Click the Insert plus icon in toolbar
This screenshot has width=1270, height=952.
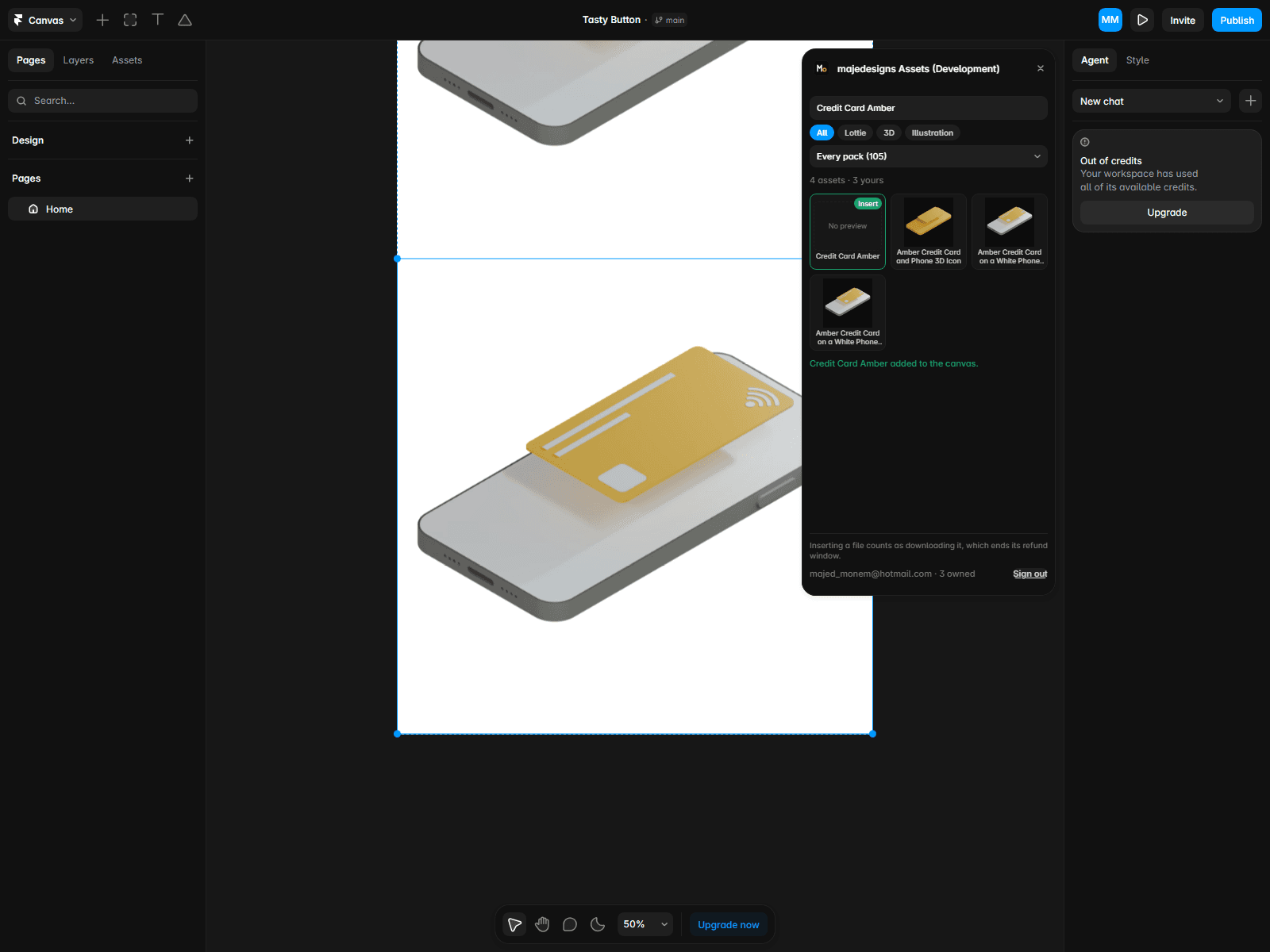click(x=102, y=20)
